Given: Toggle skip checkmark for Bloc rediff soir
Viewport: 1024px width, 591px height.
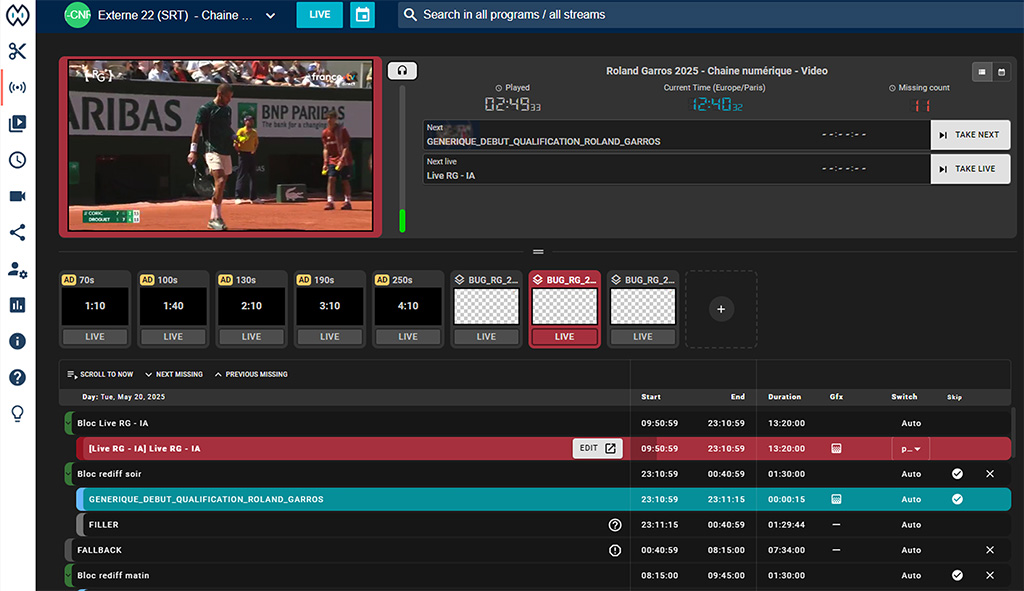Looking at the screenshot, I should click(957, 473).
